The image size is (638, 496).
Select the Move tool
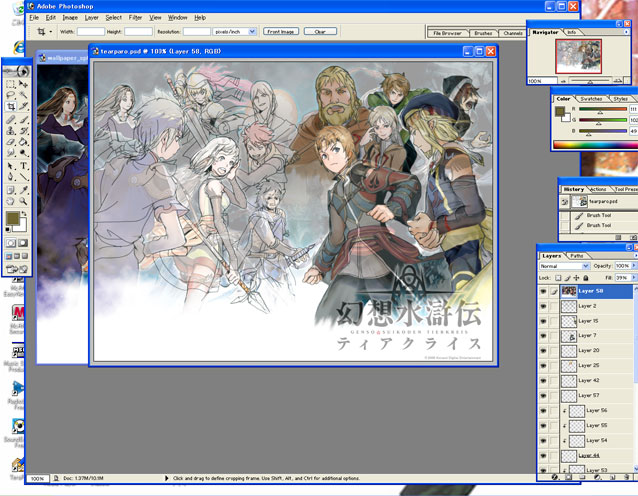[x=23, y=84]
